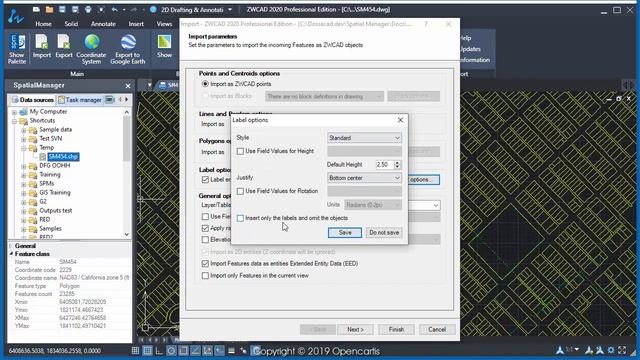The image size is (640, 360).
Task: Open the Home ribbon tab
Action: click(43, 24)
